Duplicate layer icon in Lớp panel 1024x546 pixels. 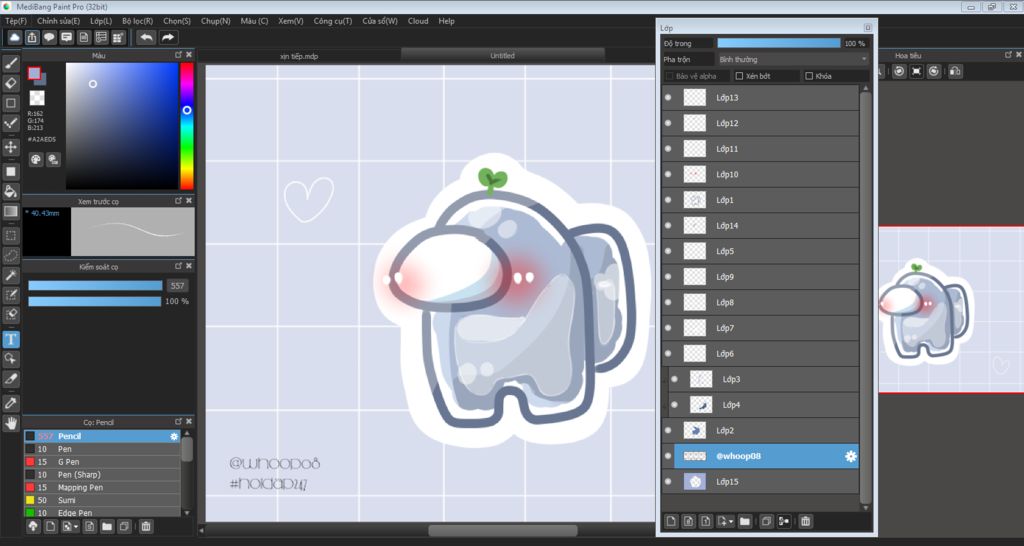(x=767, y=521)
